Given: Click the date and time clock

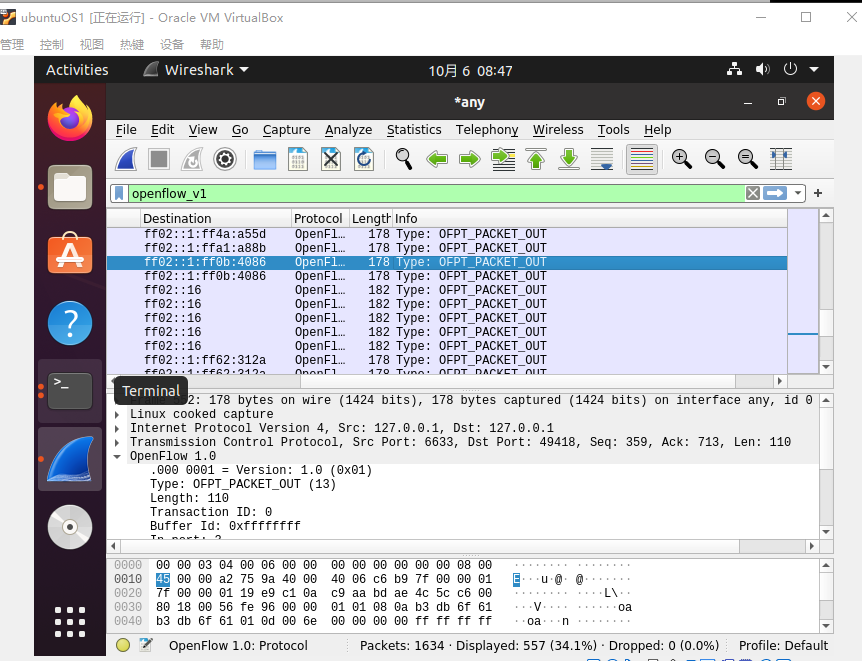Looking at the screenshot, I should pyautogui.click(x=471, y=71).
